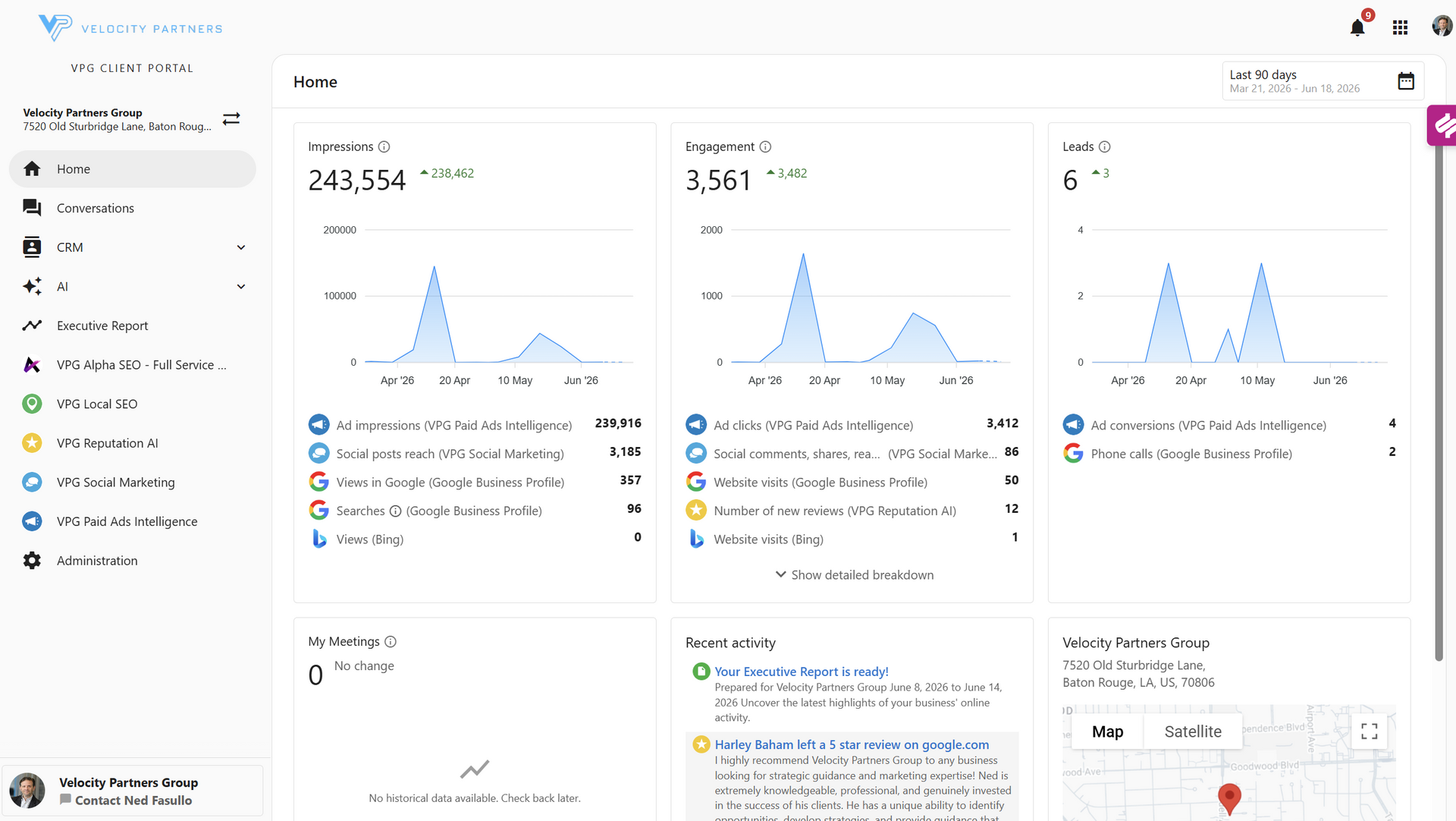Image resolution: width=1456 pixels, height=821 pixels.
Task: Click Ad conversions row in Leads
Action: (x=1229, y=424)
